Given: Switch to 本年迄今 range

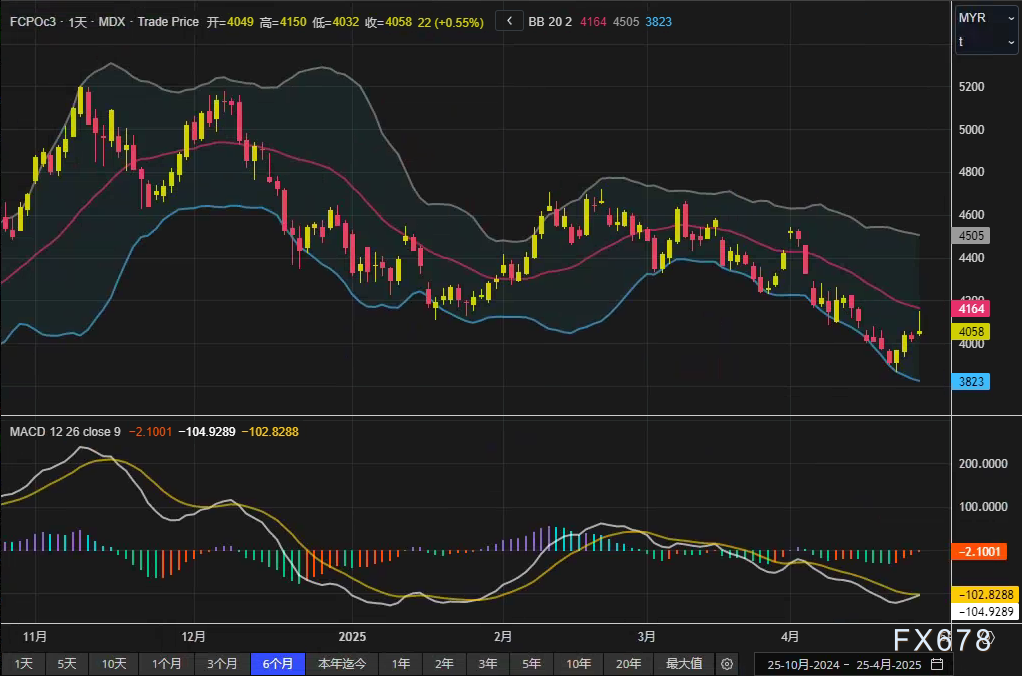Looking at the screenshot, I should click(x=342, y=664).
